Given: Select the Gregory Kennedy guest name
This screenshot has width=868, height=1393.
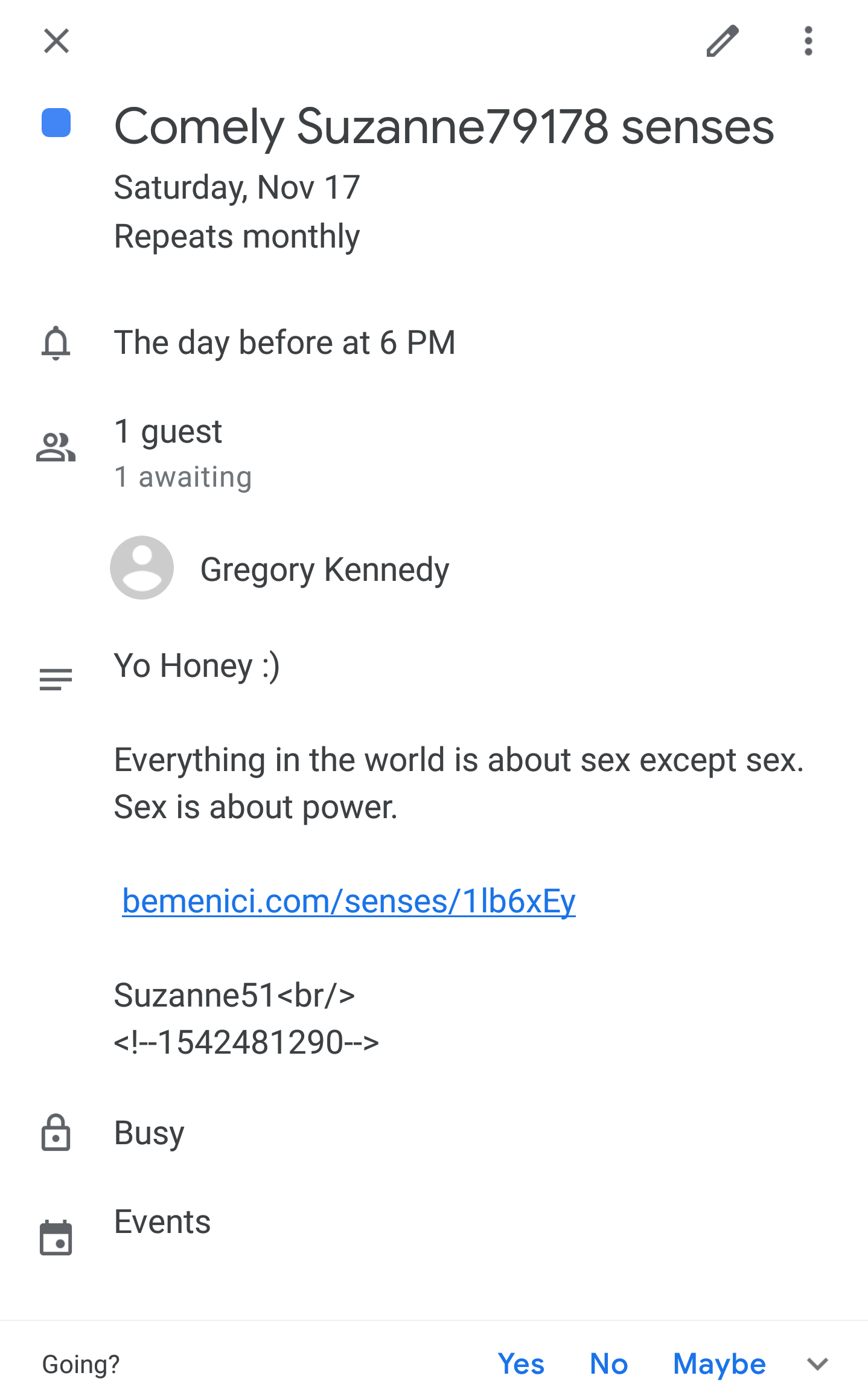Looking at the screenshot, I should (x=325, y=570).
